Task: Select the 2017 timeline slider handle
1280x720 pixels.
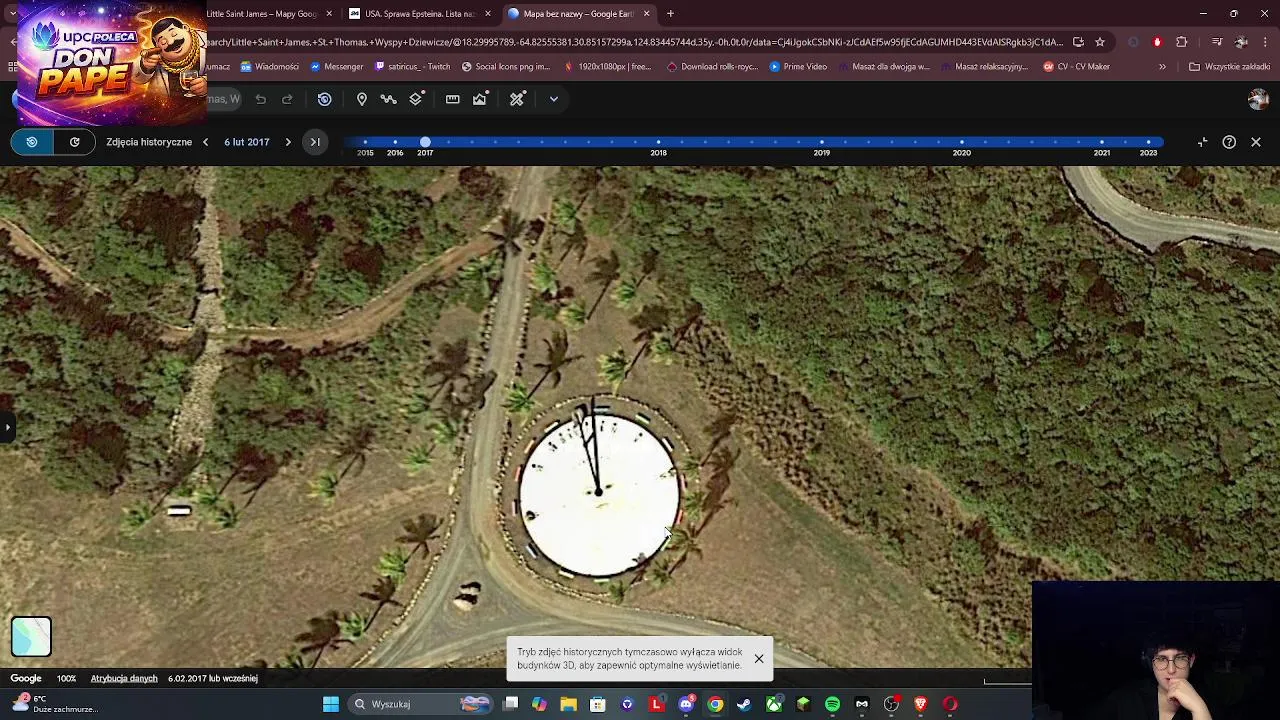Action: (425, 142)
